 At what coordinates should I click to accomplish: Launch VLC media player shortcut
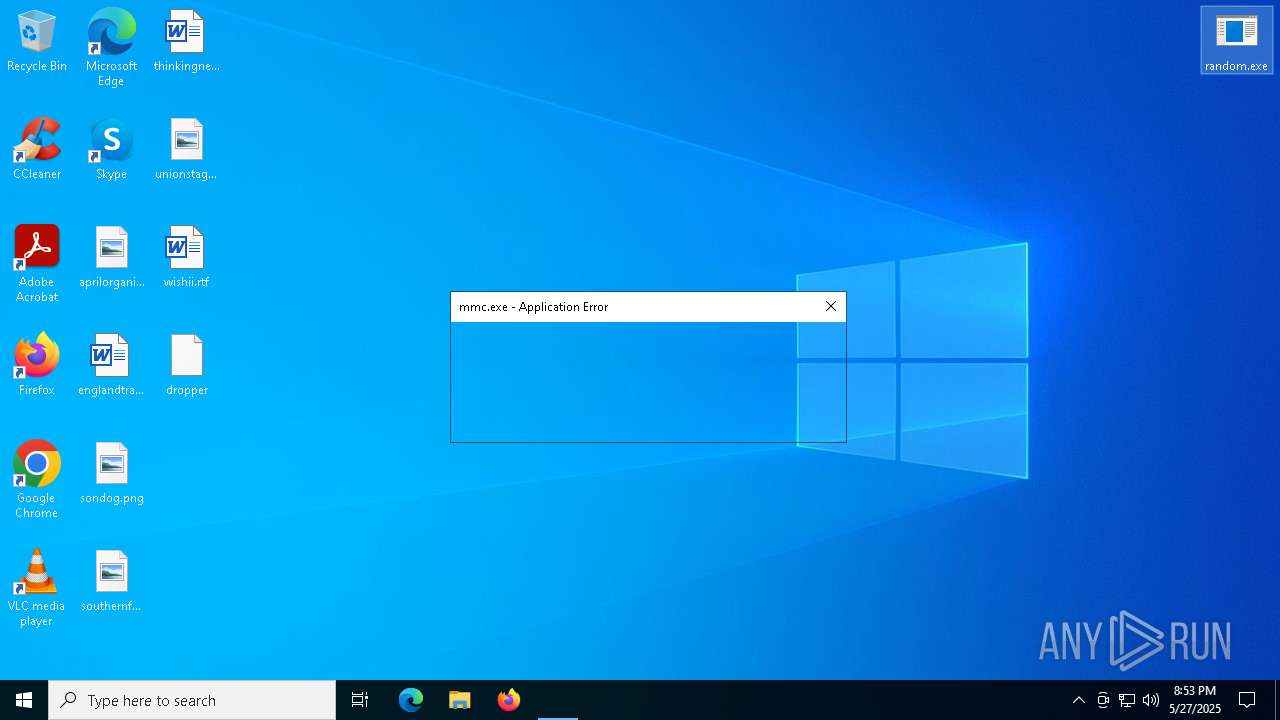coord(37,588)
